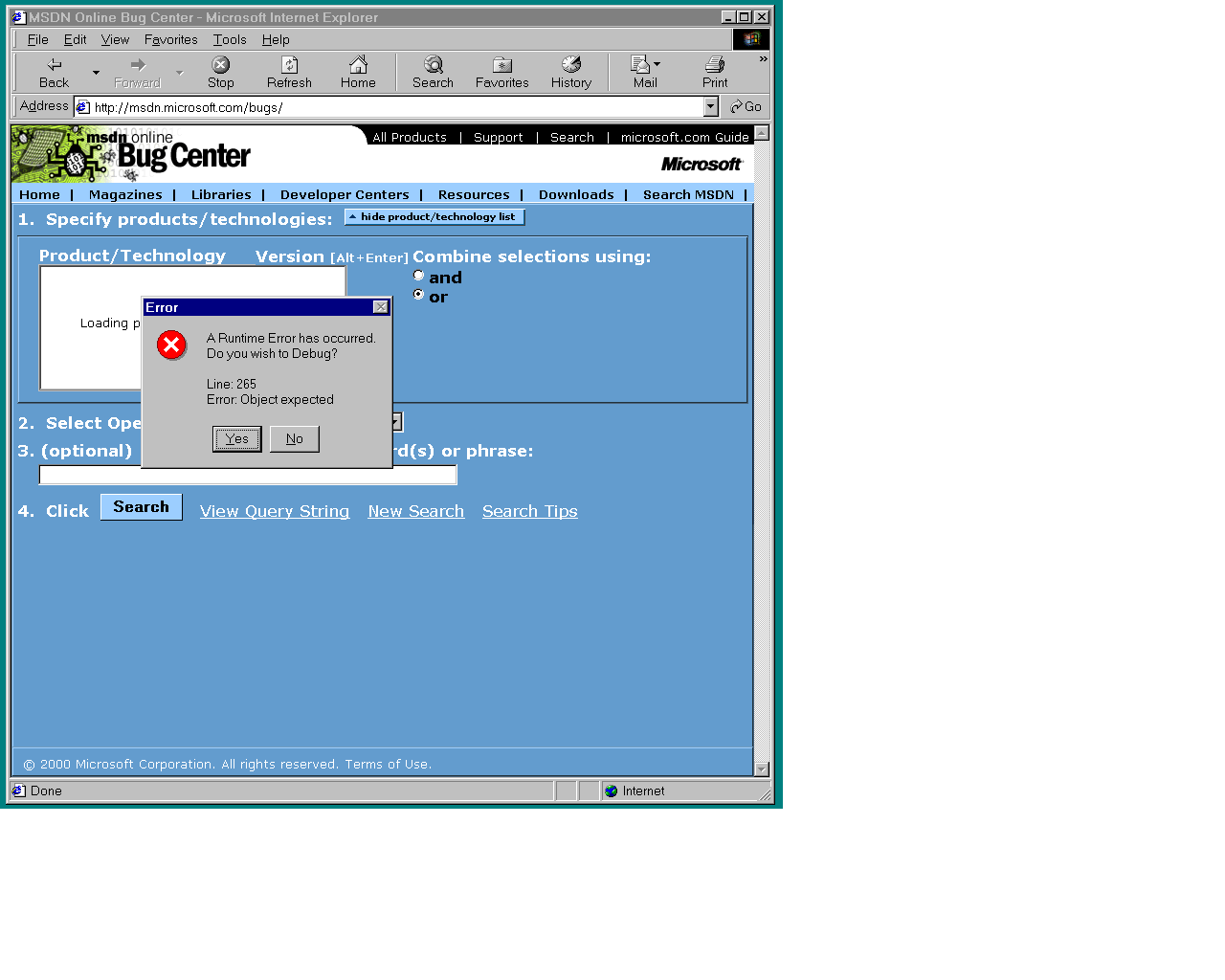
Task: Open the Resources nav link
Action: [x=474, y=194]
